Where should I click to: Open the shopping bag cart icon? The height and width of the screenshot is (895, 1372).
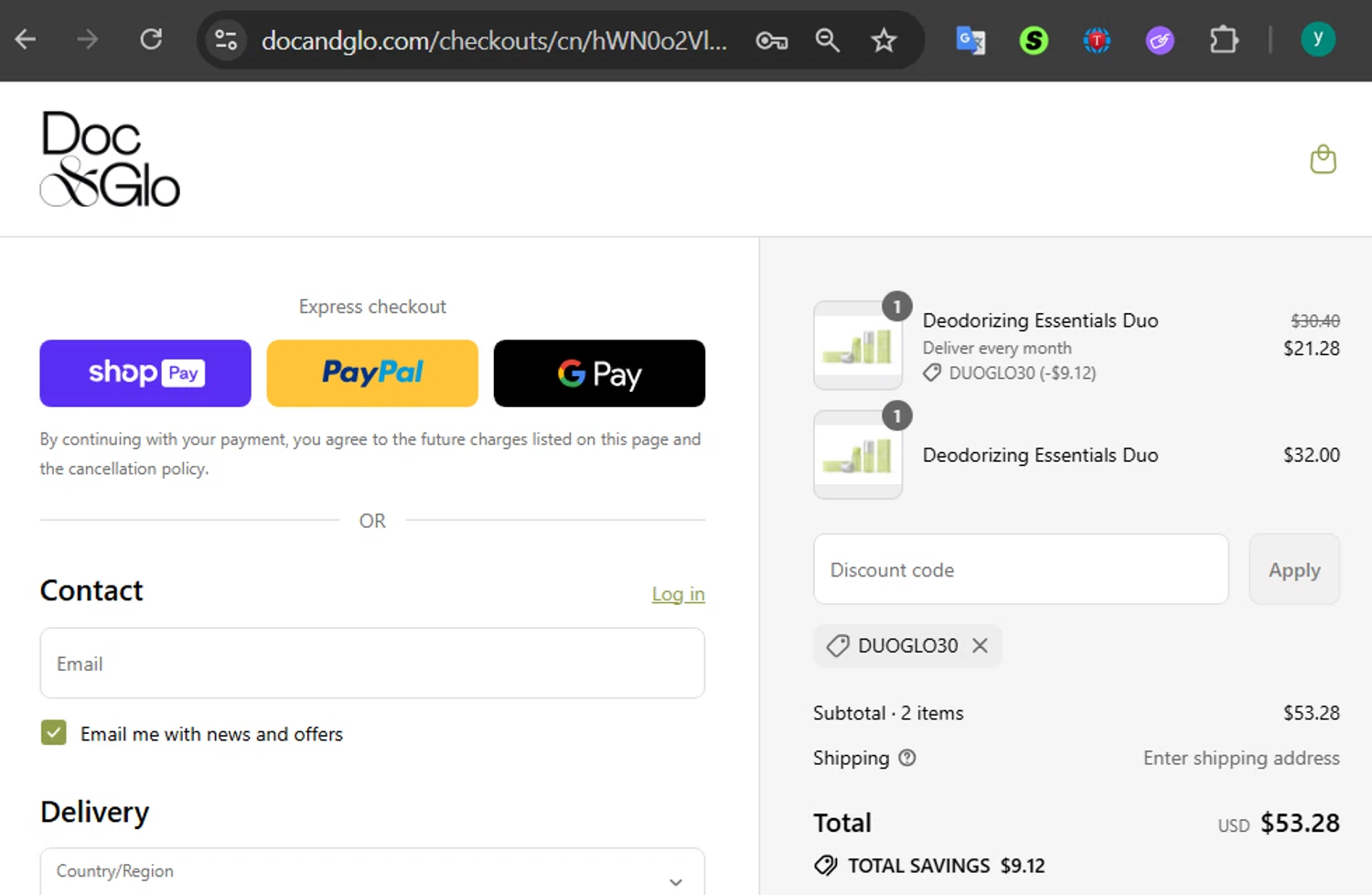(x=1323, y=159)
